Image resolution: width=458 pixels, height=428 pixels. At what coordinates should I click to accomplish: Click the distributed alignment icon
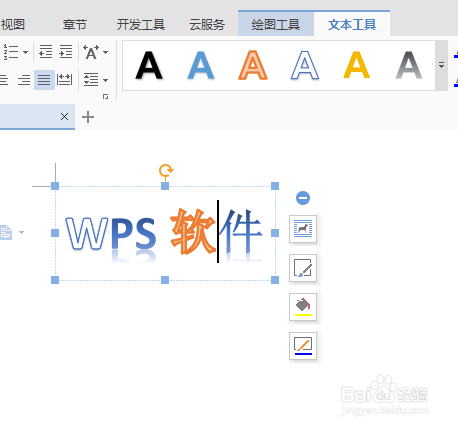point(64,80)
